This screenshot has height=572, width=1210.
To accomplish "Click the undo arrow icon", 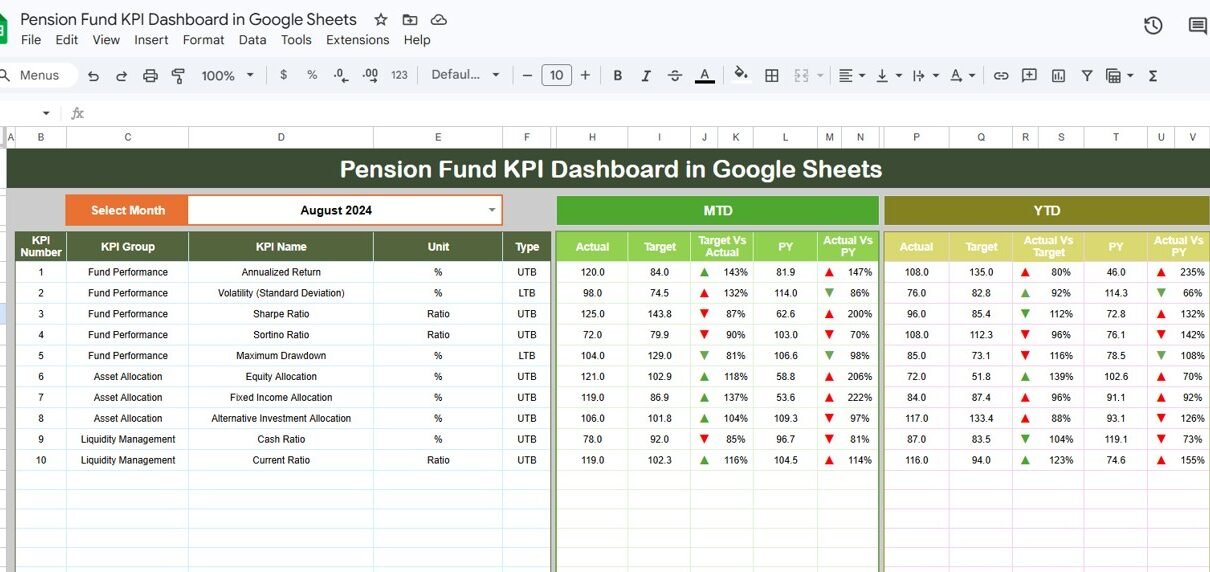I will pyautogui.click(x=93, y=75).
